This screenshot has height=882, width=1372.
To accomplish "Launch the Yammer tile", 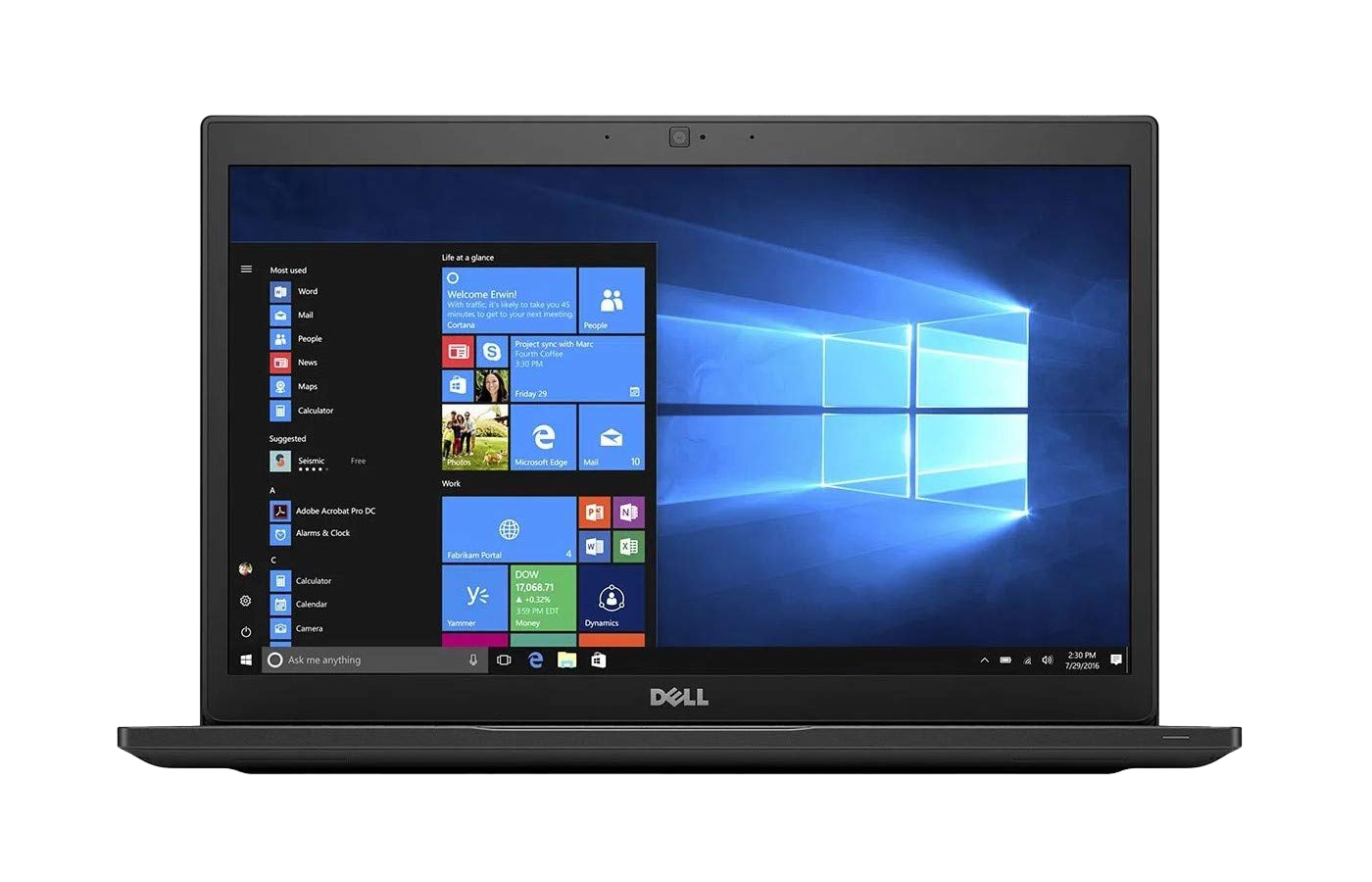I will pyautogui.click(x=475, y=598).
